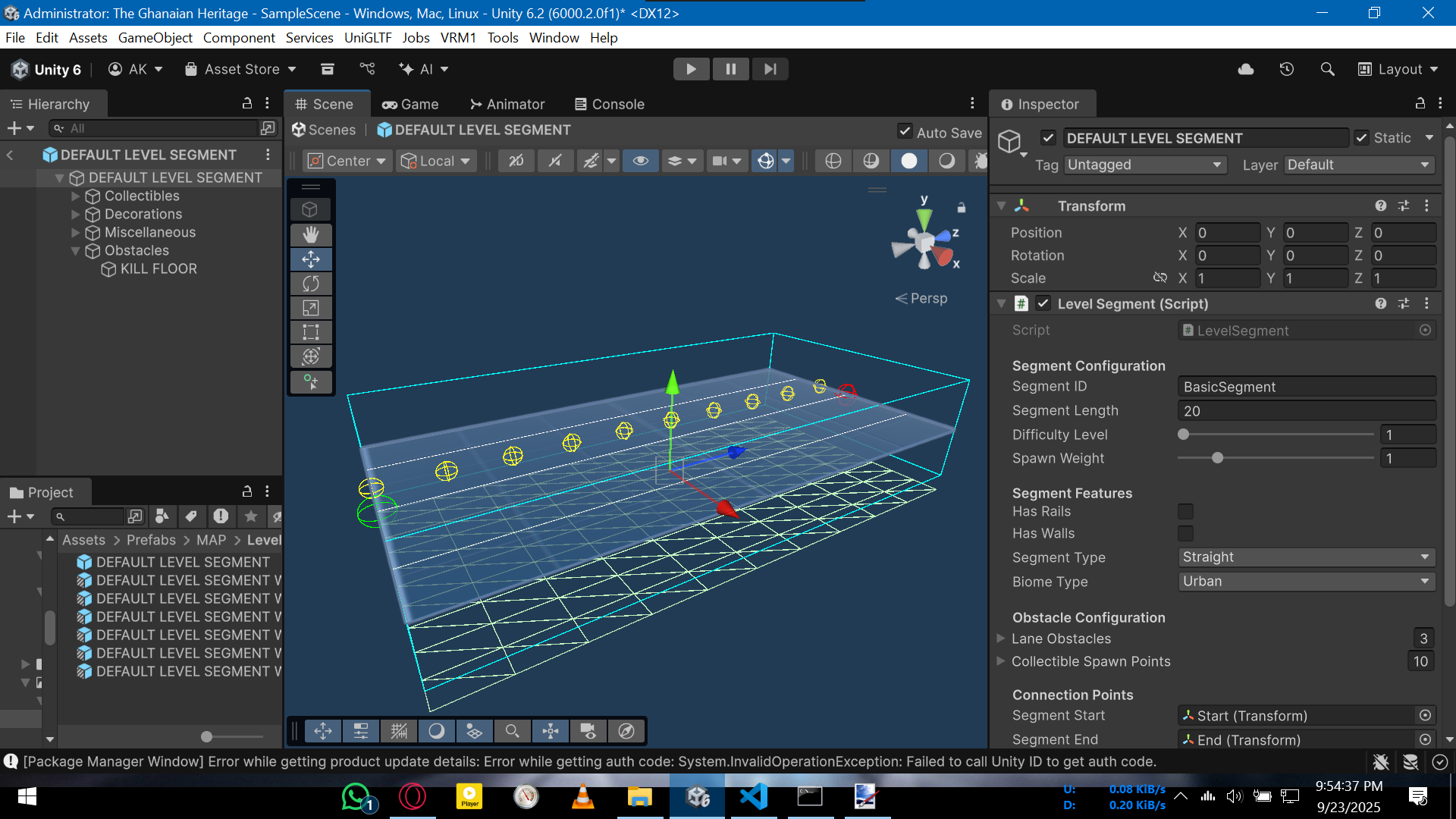Click the Play button
Viewport: 1456px width, 819px height.
(691, 69)
